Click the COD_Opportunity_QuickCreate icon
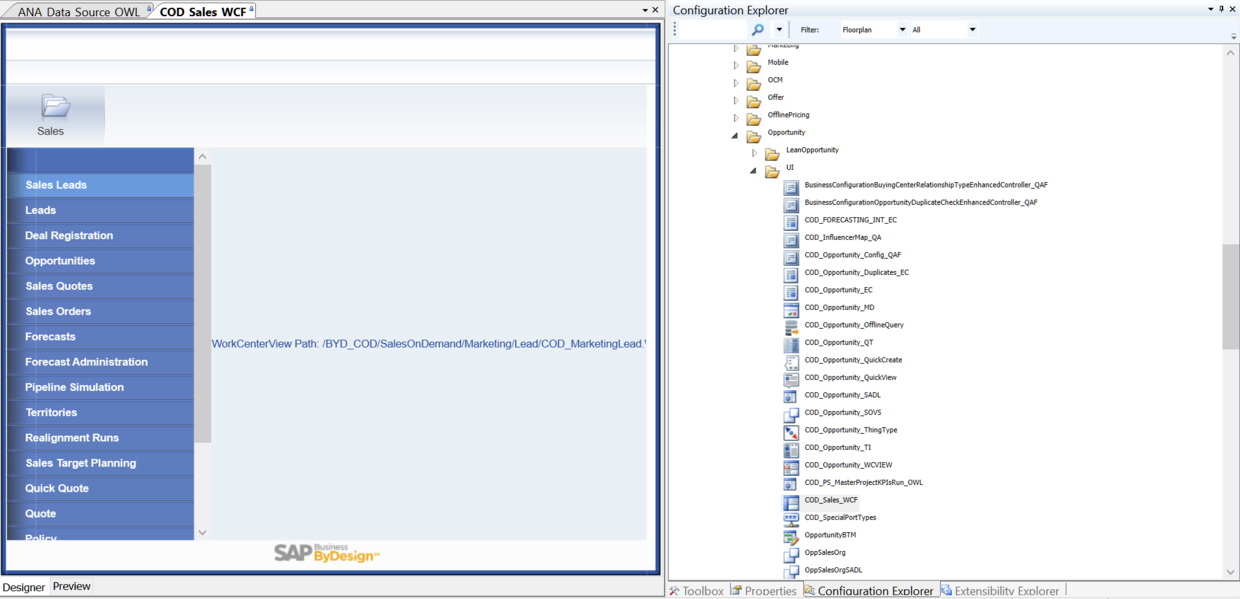Image resolution: width=1240 pixels, height=599 pixels. [790, 360]
